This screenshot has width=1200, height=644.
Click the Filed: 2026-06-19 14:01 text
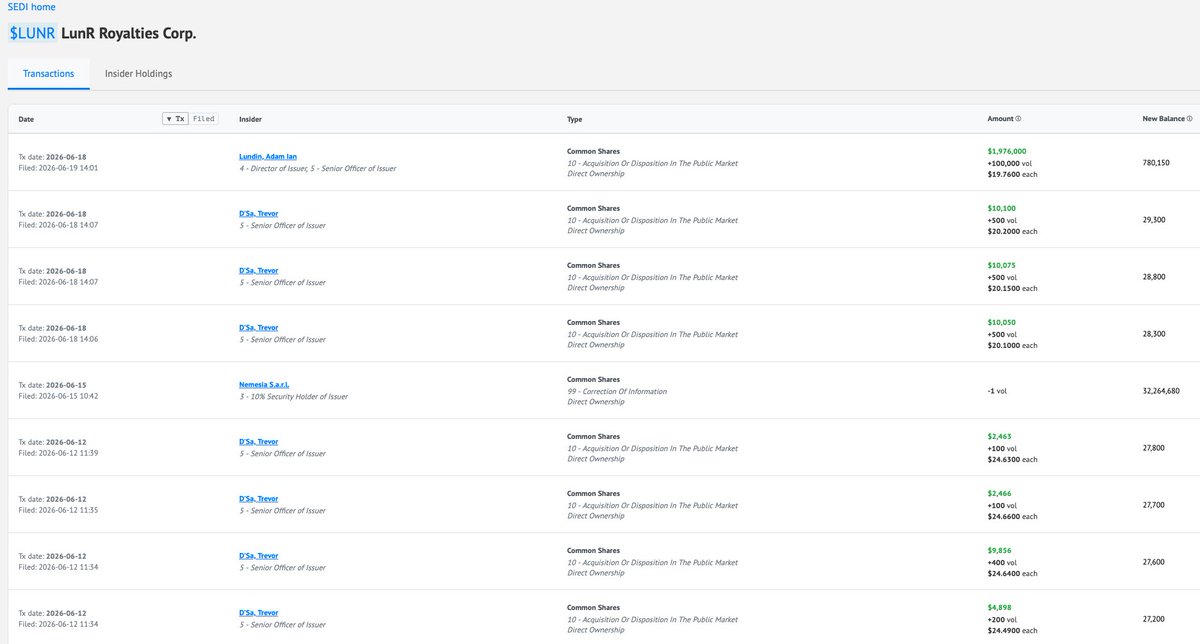point(58,168)
